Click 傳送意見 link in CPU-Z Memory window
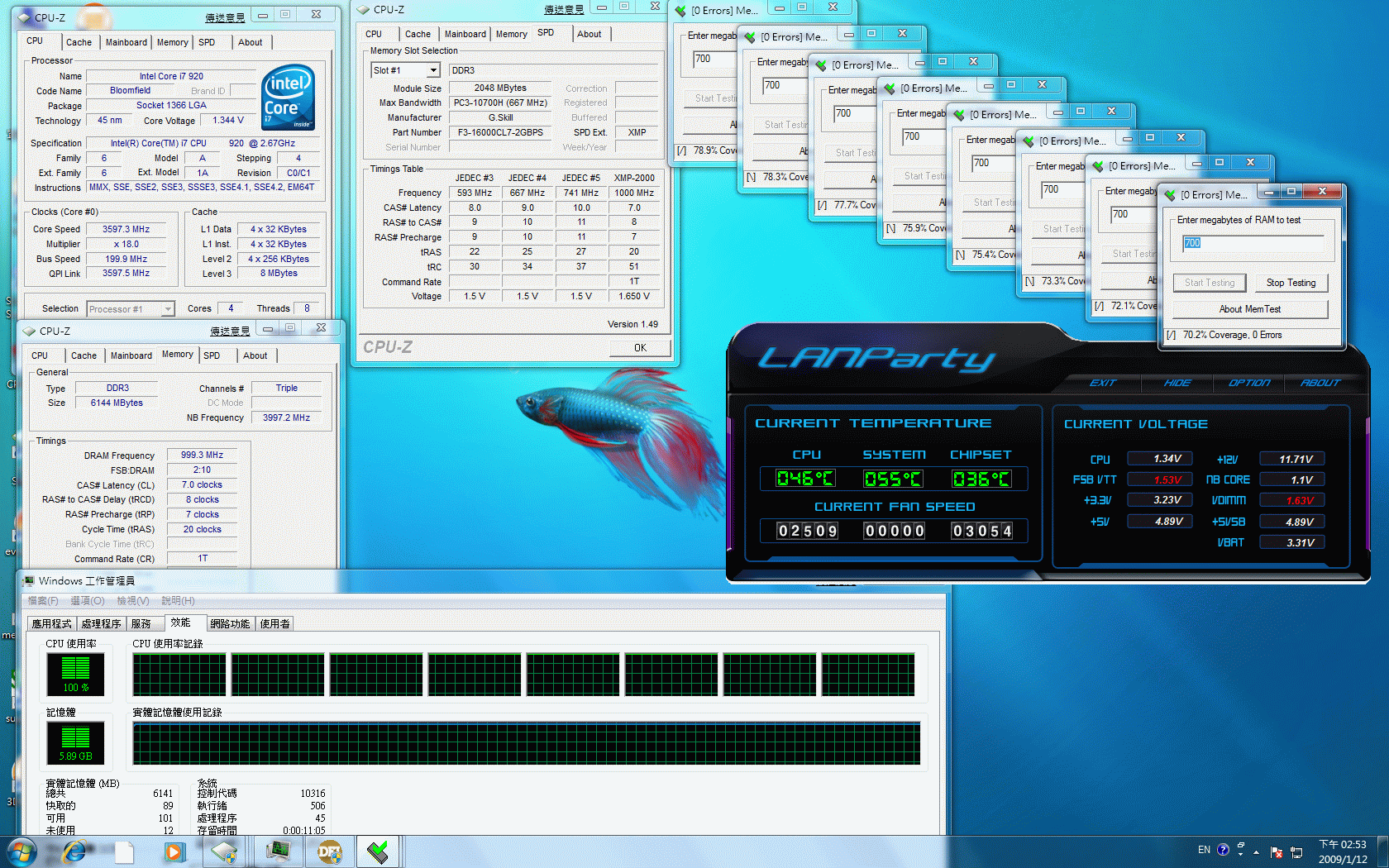The image size is (1389, 868). (230, 331)
